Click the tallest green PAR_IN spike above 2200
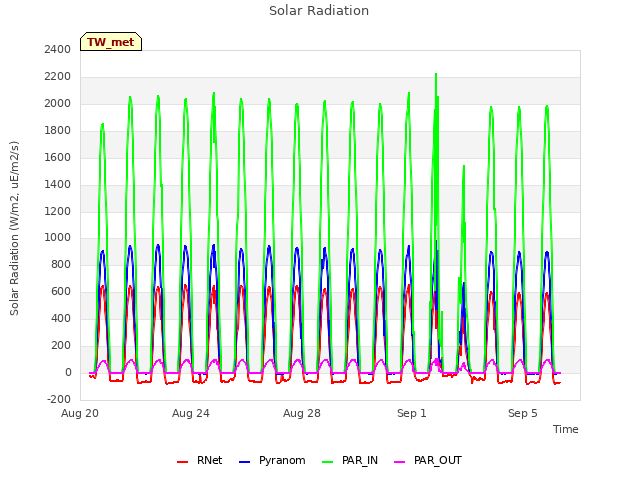Image resolution: width=640 pixels, height=480 pixels. point(436,76)
